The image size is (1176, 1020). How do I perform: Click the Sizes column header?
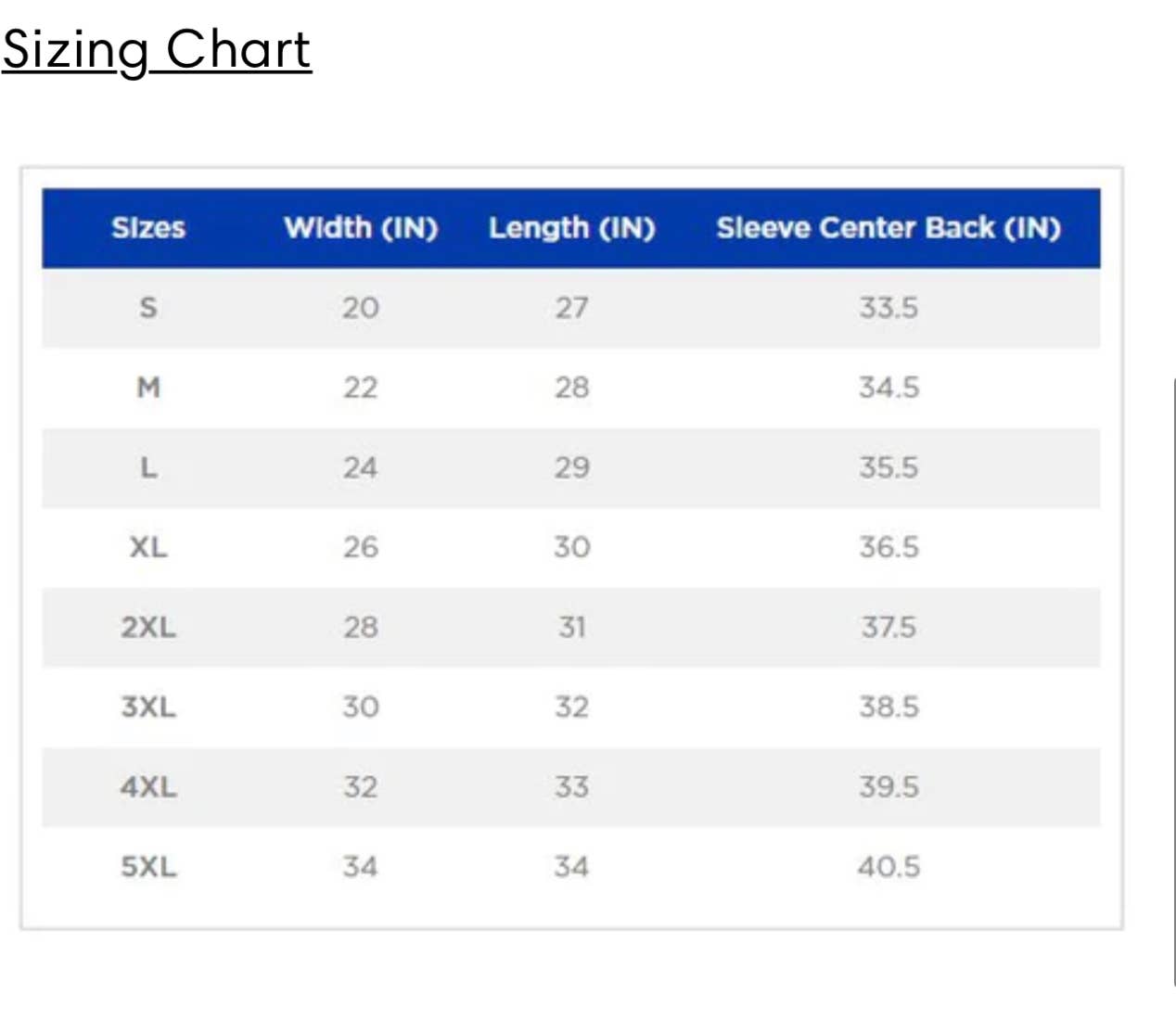click(148, 228)
